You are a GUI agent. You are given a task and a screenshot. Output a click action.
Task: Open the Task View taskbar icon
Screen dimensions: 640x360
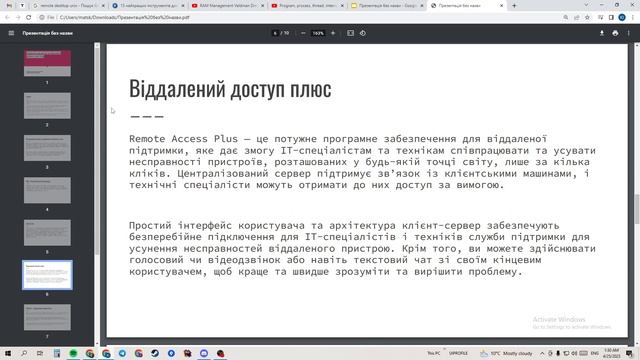(x=40, y=353)
